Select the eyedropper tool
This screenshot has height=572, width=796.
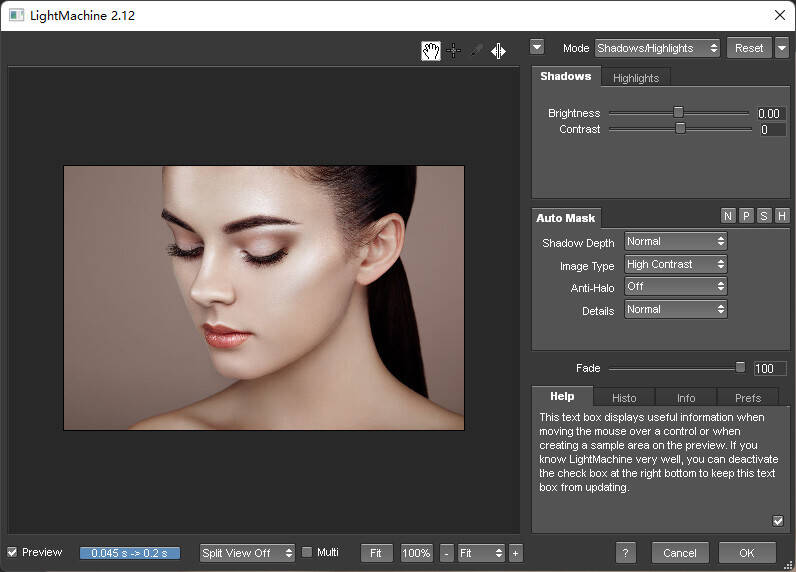point(476,51)
